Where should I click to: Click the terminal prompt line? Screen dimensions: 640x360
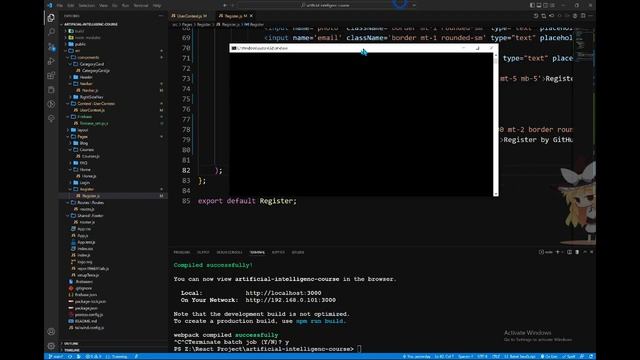[x=267, y=349]
